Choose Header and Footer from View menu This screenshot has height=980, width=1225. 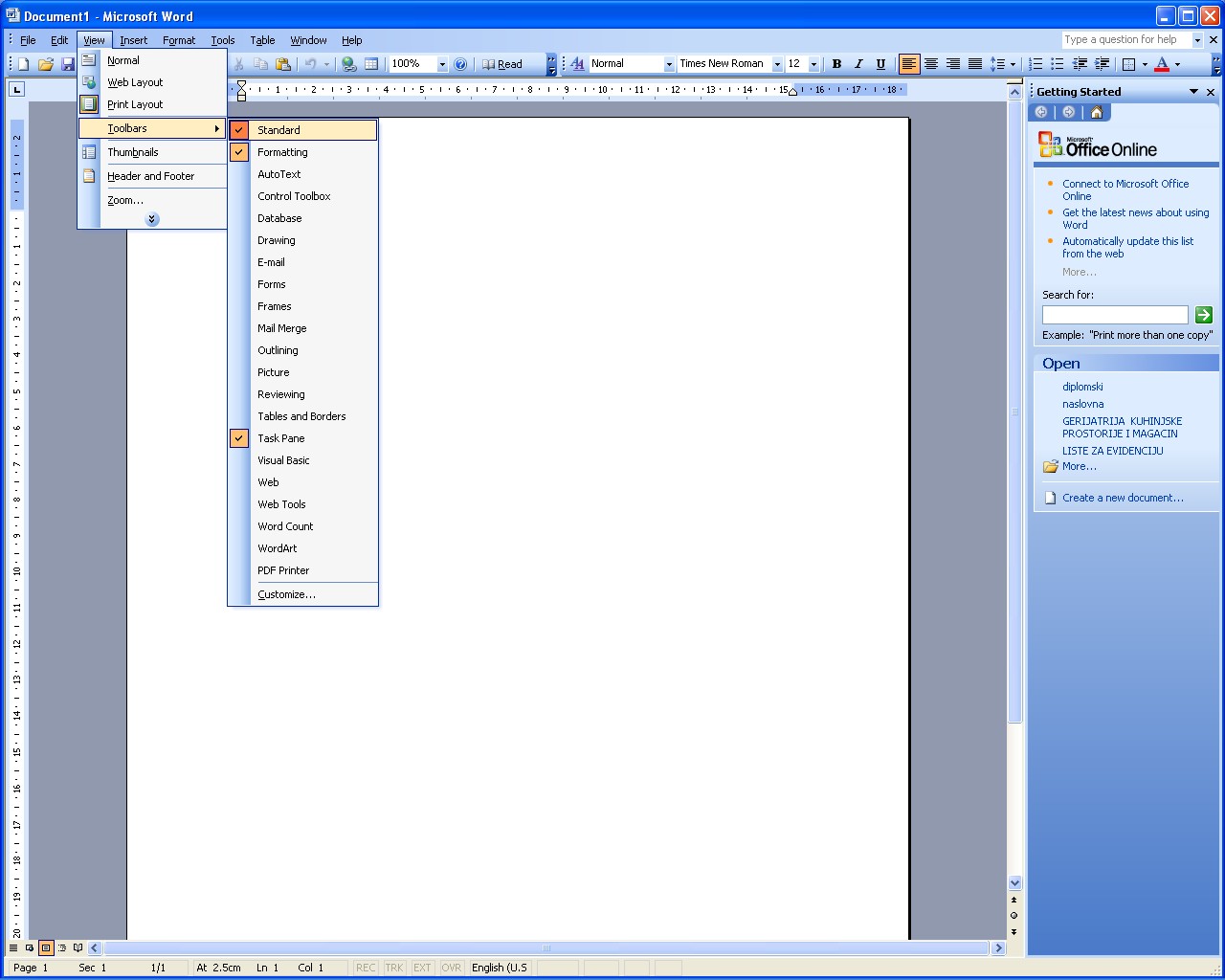tap(152, 176)
